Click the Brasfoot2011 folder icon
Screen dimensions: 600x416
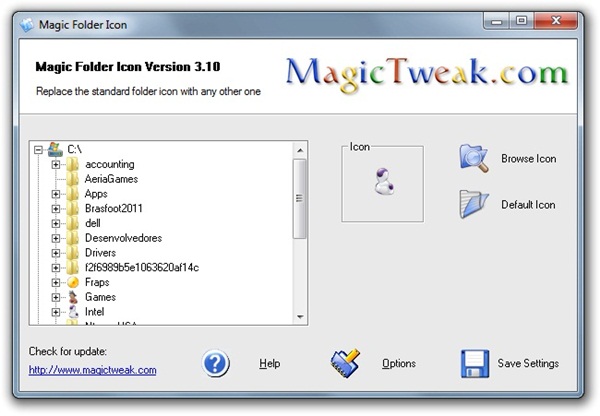pyautogui.click(x=72, y=209)
